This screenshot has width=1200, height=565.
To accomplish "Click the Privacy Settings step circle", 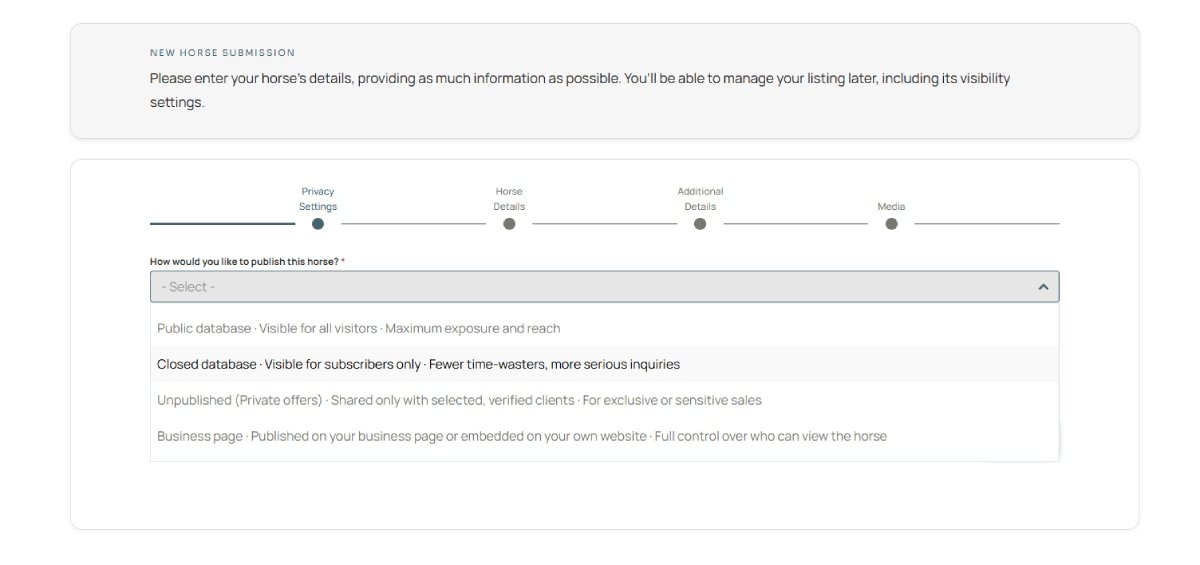I will (x=318, y=224).
